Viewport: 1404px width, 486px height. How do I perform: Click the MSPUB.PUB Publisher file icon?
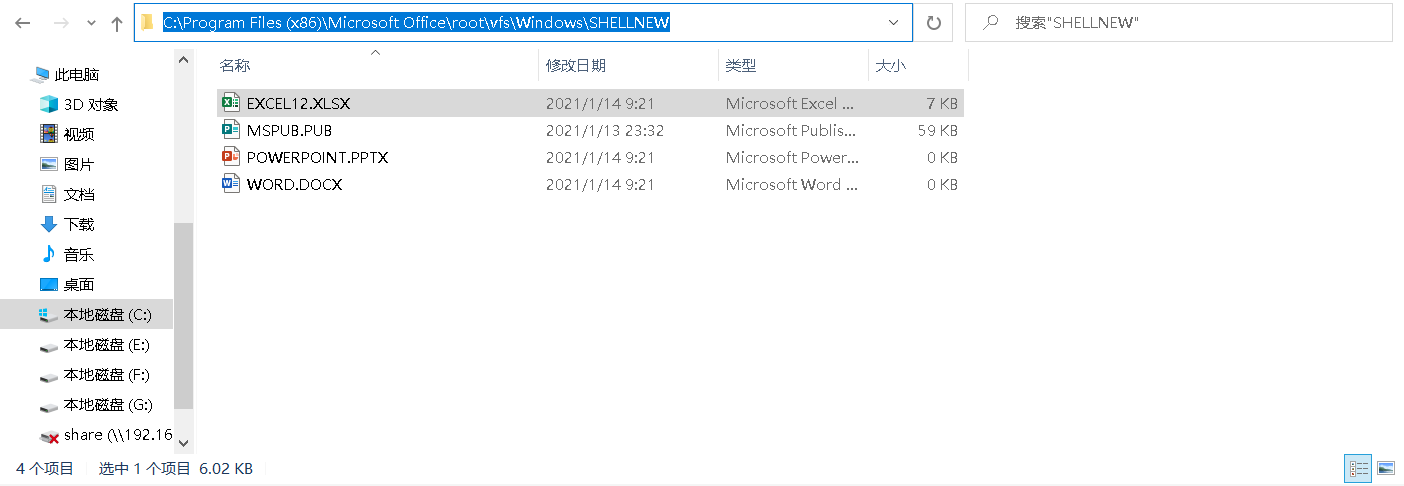tap(230, 130)
